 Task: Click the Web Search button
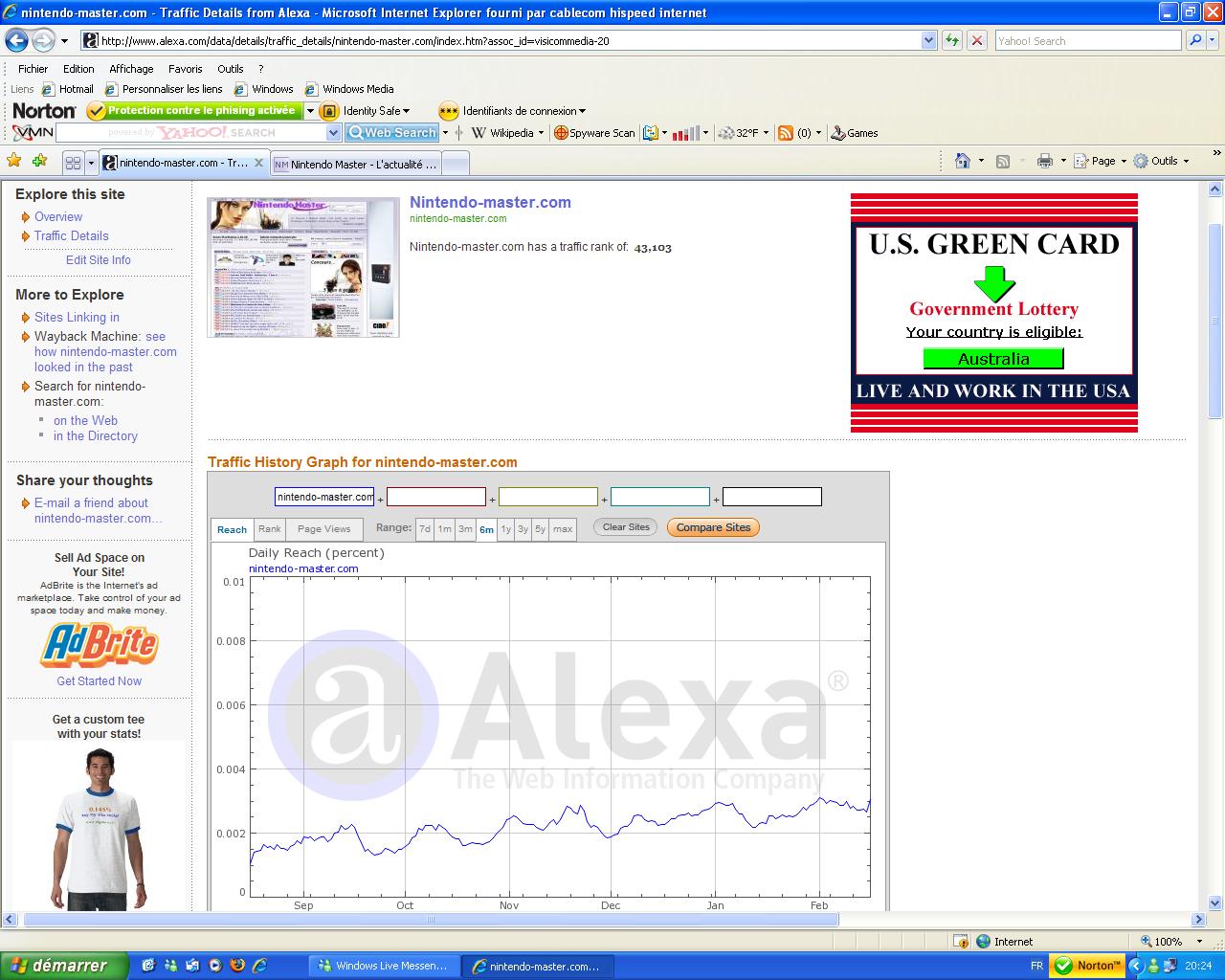(392, 133)
